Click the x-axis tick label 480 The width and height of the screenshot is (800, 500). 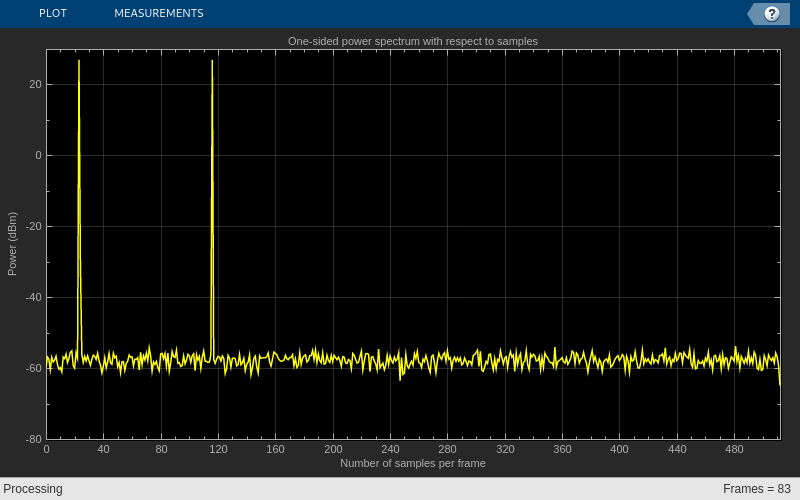pos(734,449)
